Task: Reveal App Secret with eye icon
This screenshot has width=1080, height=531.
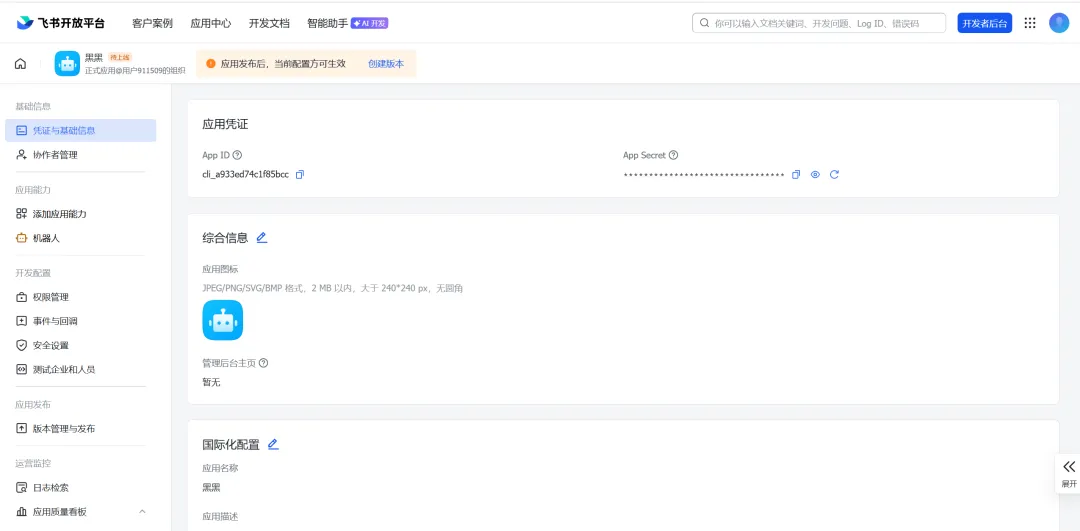Action: (815, 175)
